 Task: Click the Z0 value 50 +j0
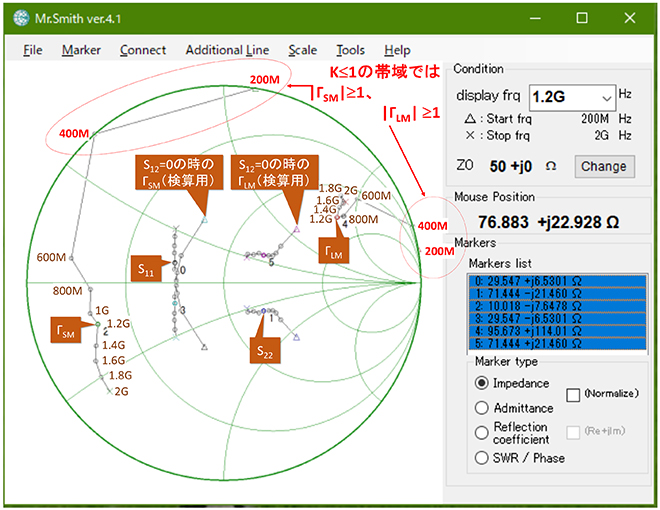point(511,166)
